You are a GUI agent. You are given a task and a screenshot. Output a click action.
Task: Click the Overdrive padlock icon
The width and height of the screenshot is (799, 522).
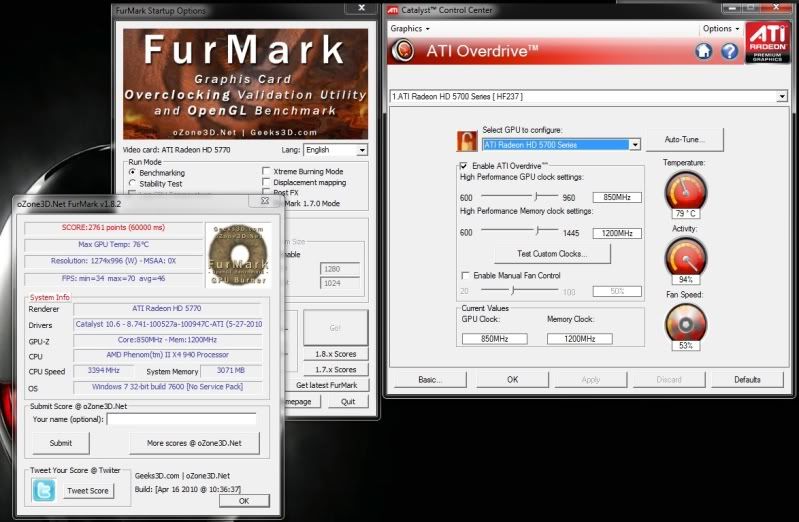467,141
